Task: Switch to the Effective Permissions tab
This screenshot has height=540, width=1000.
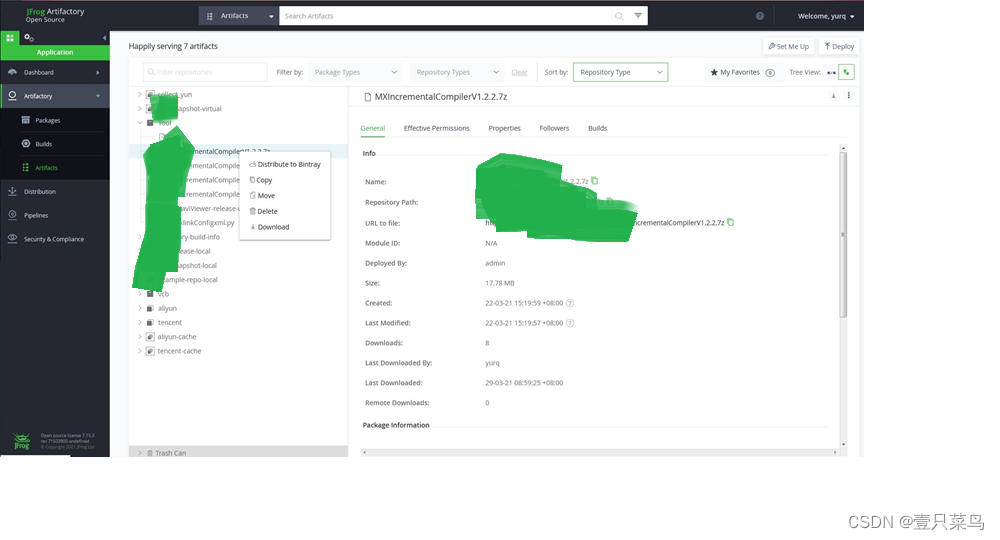Action: coord(436,128)
